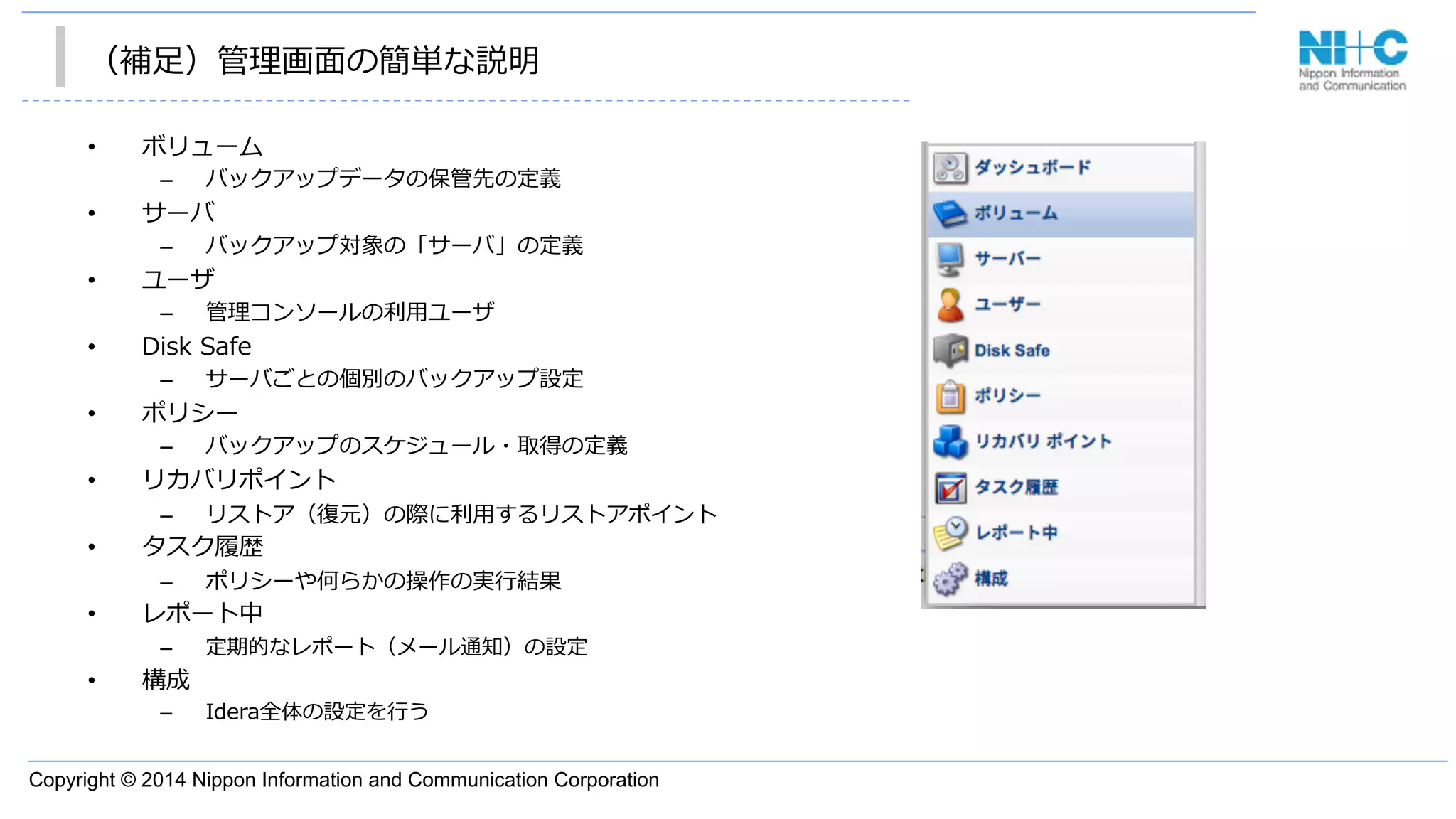The image size is (1456, 819).
Task: Click the slide title 管理画面の簡単な説明
Action: pos(378,60)
